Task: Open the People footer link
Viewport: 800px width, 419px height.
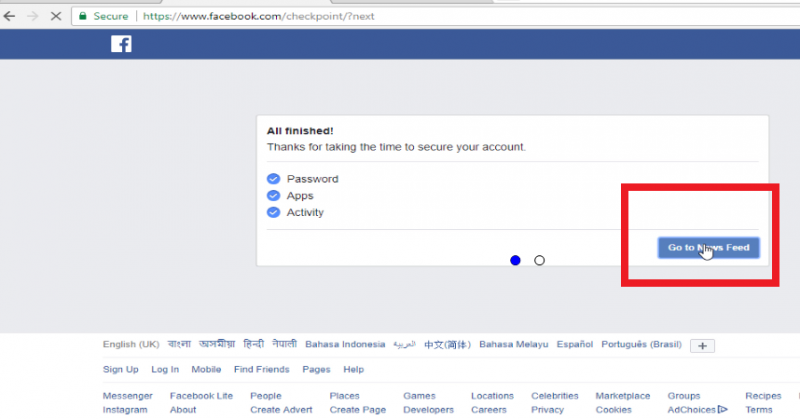Action: point(266,396)
